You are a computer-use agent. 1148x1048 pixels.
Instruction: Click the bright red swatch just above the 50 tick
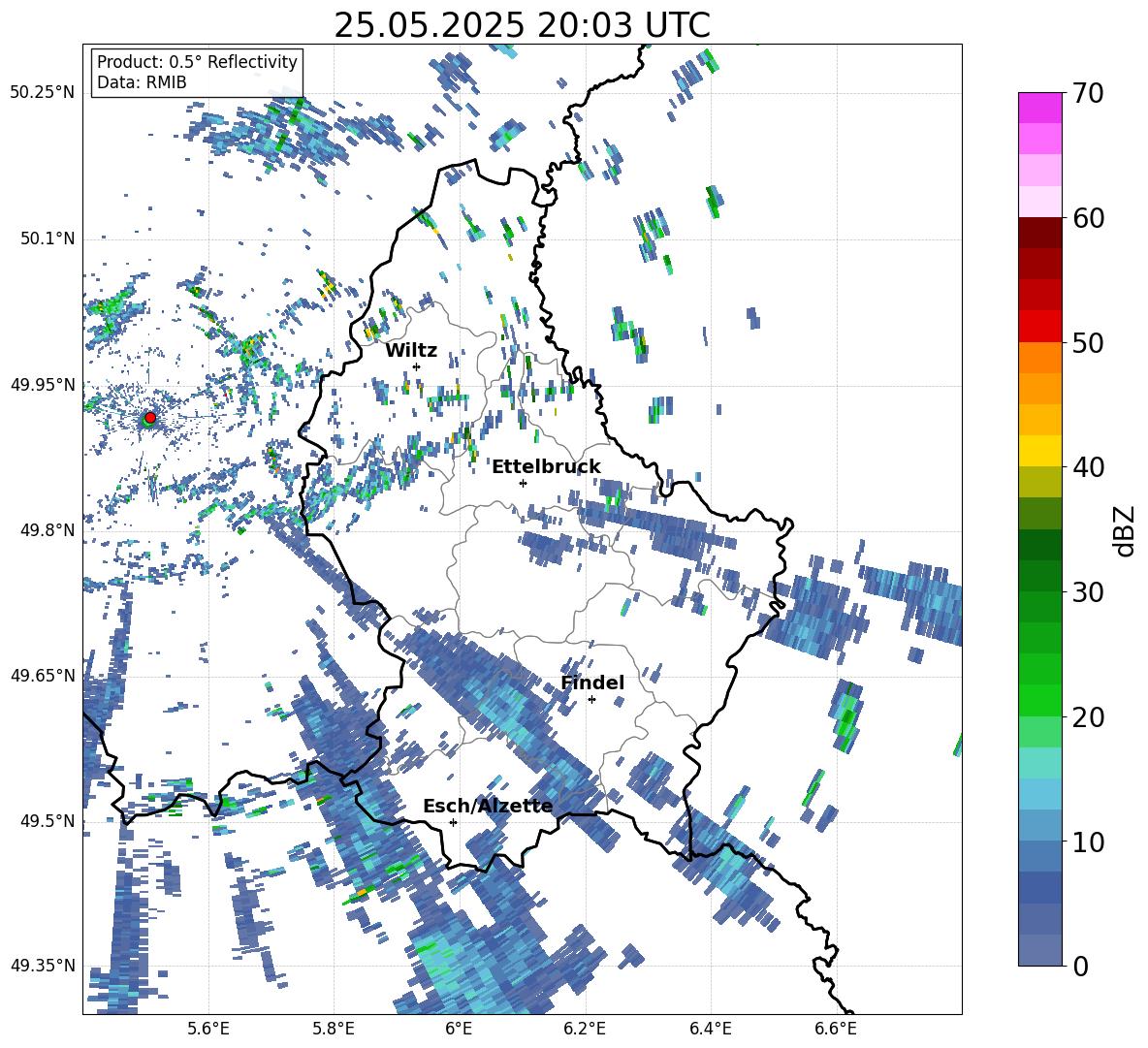(x=1040, y=327)
